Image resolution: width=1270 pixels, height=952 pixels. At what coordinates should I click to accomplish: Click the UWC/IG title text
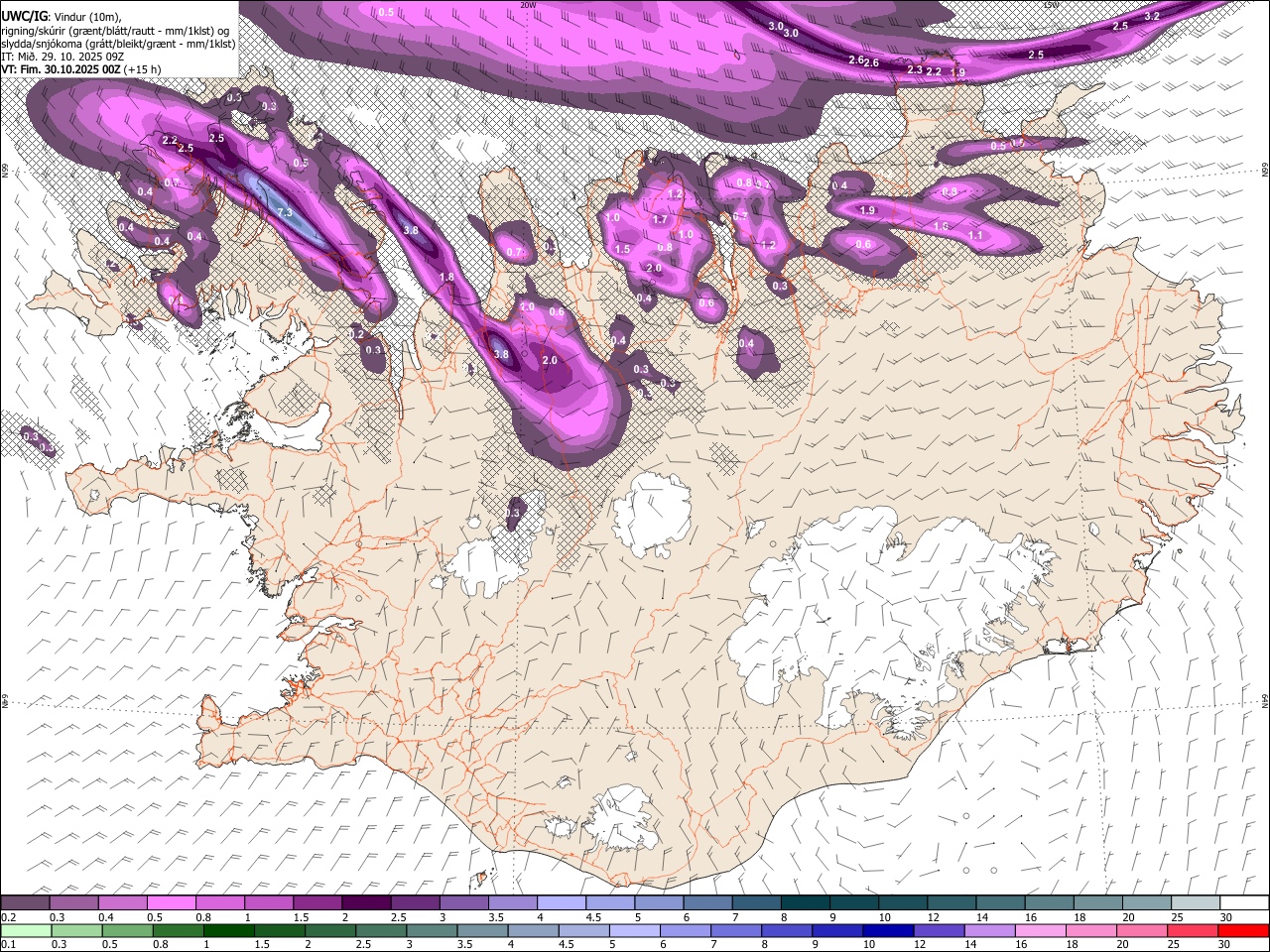pos(24,16)
